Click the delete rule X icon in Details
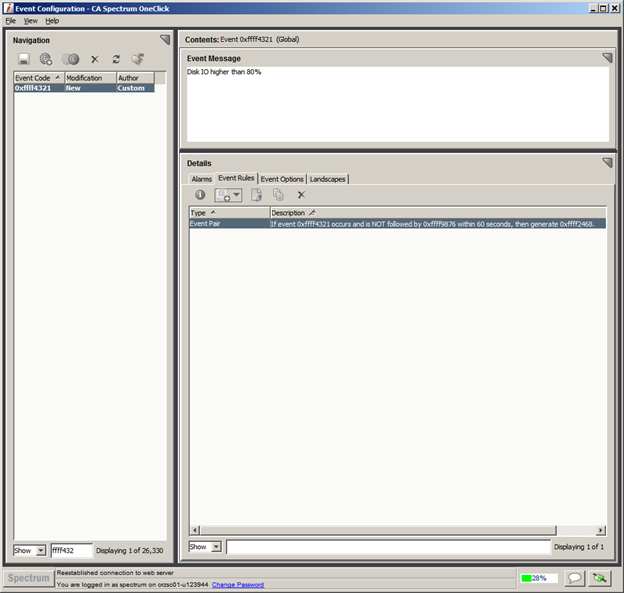Image resolution: width=624 pixels, height=593 pixels. 301,195
